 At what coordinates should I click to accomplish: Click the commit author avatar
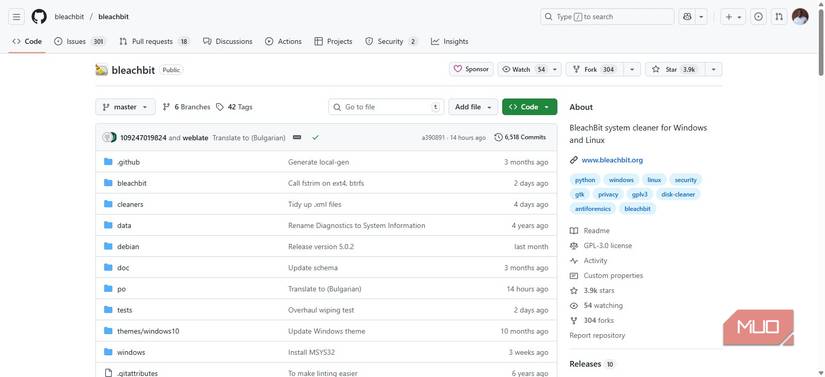tap(109, 138)
